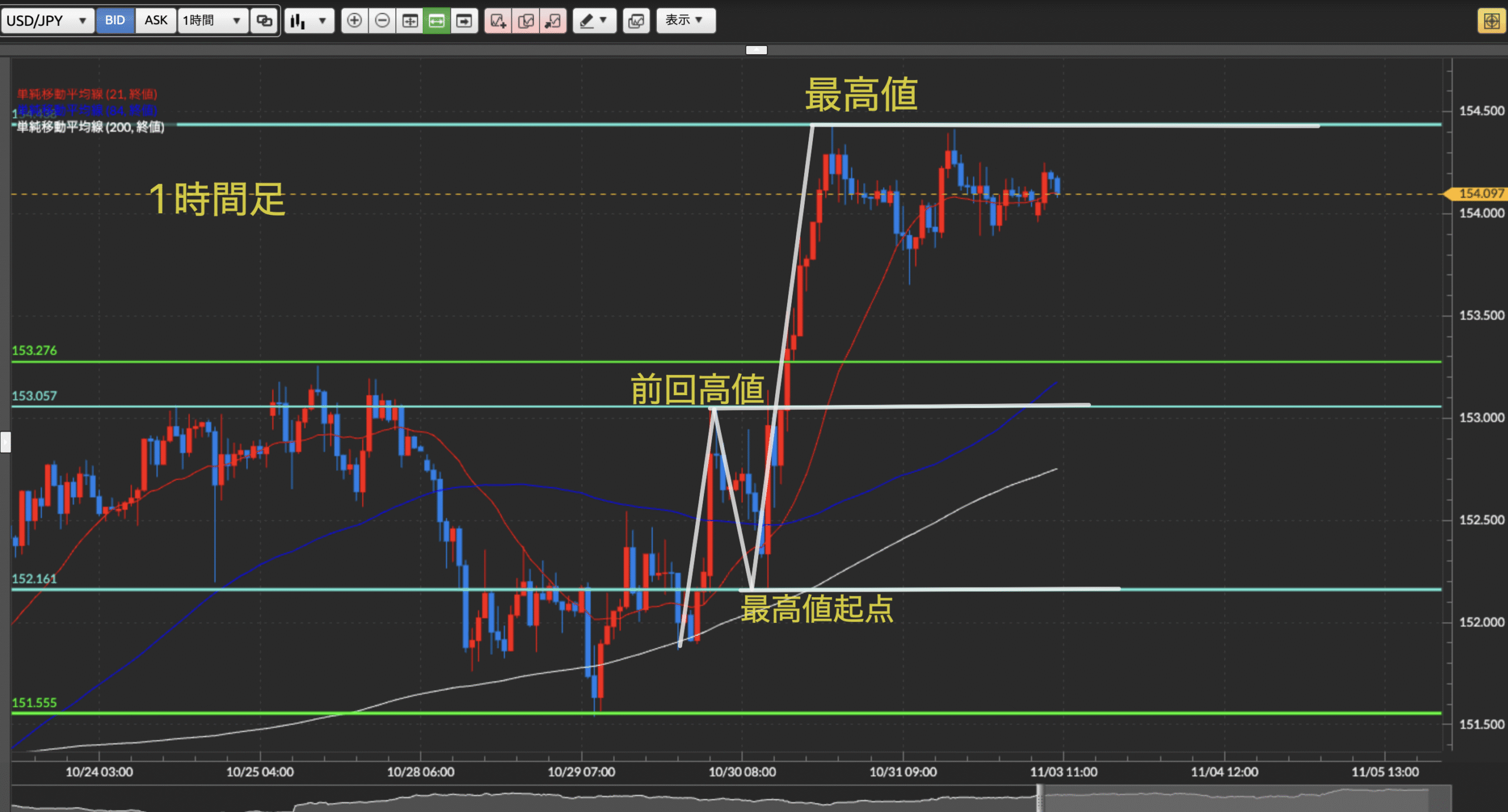Click the zoom in plus icon
1508x812 pixels.
tap(354, 21)
